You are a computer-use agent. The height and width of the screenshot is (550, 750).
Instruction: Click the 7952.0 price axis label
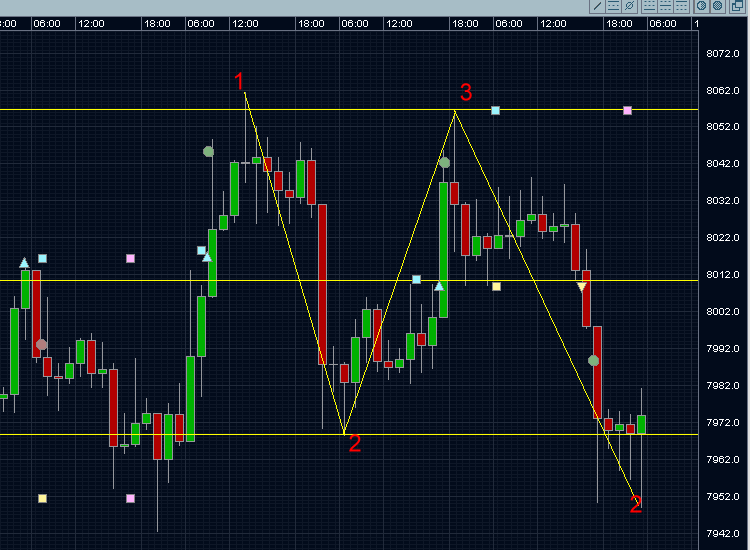pyautogui.click(x=723, y=496)
